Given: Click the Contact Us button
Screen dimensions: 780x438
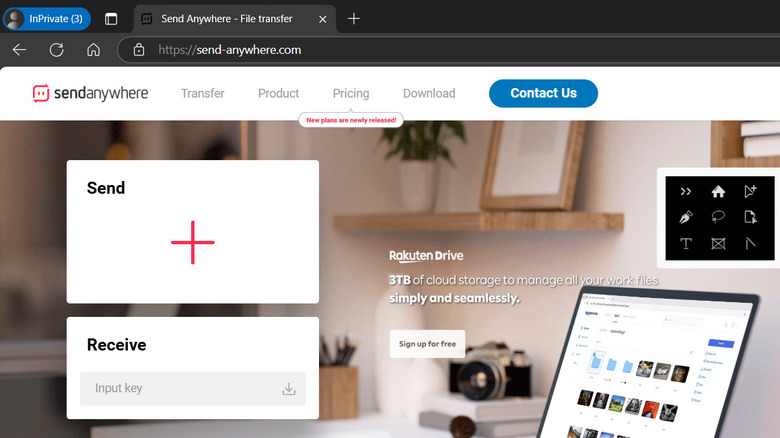Looking at the screenshot, I should click(x=543, y=93).
